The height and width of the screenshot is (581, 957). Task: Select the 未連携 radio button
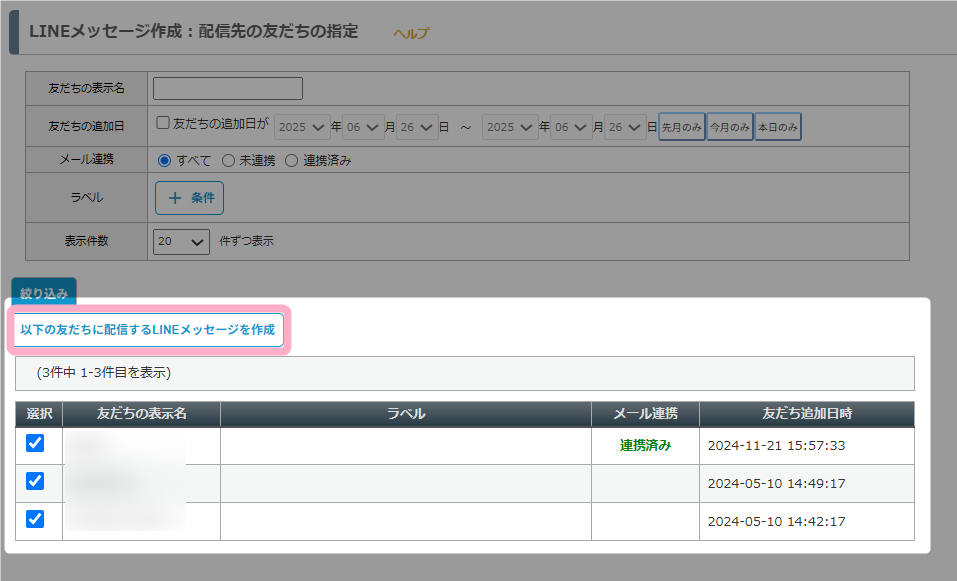click(x=228, y=161)
